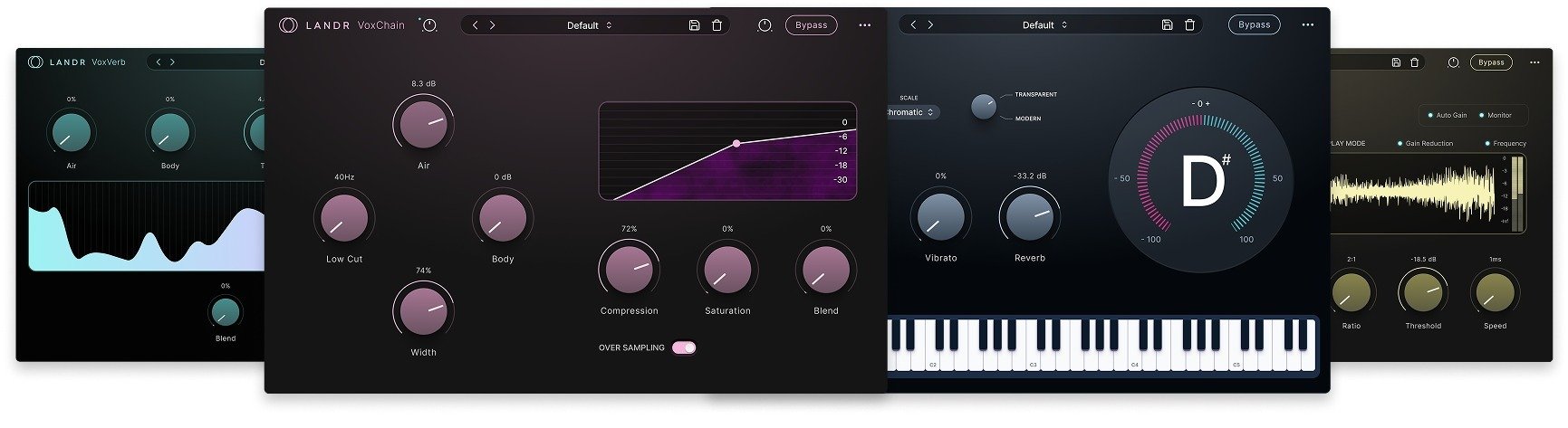Click Bypass in the D# tuner window
This screenshot has height=428, width=1568.
(1254, 24)
